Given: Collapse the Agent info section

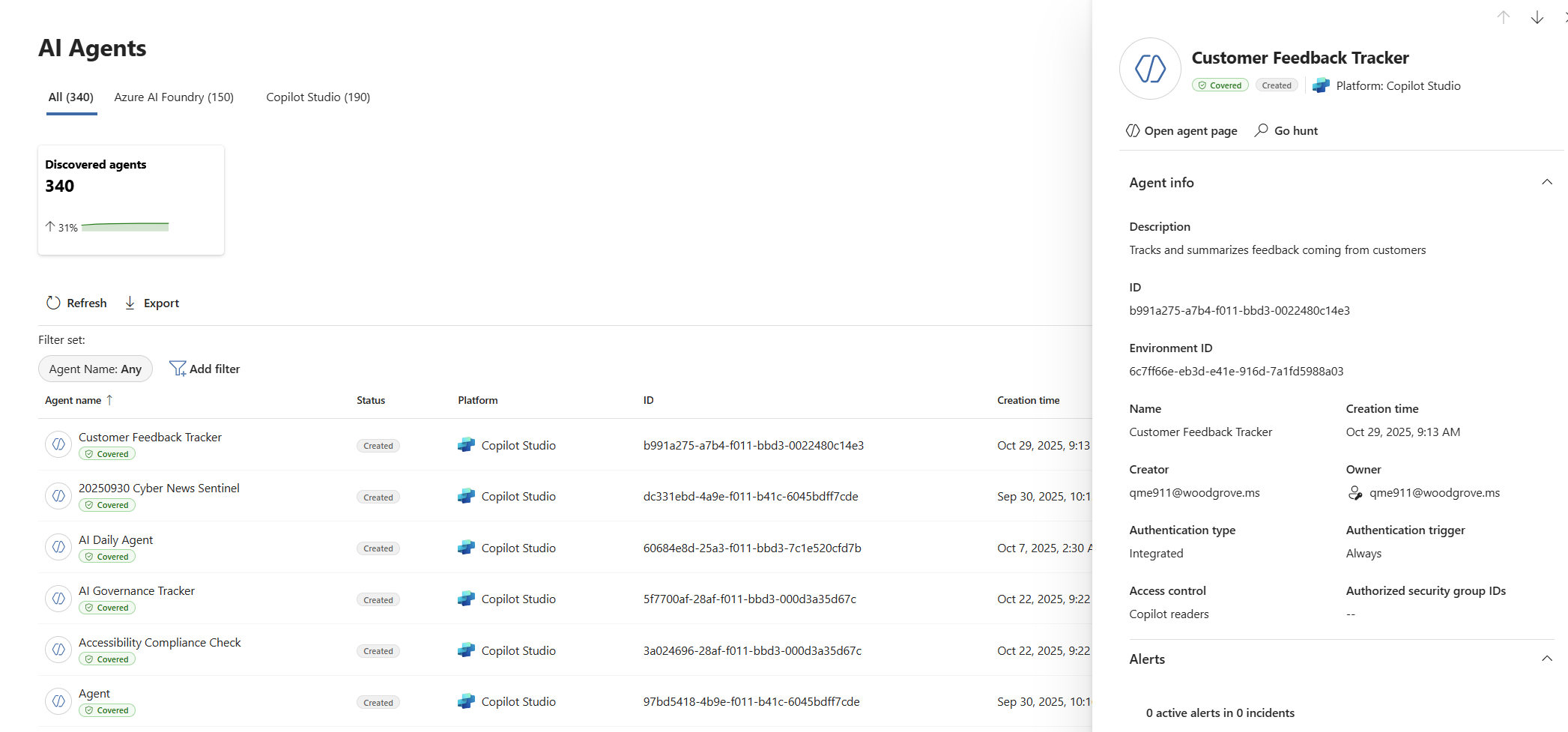Looking at the screenshot, I should pyautogui.click(x=1548, y=181).
